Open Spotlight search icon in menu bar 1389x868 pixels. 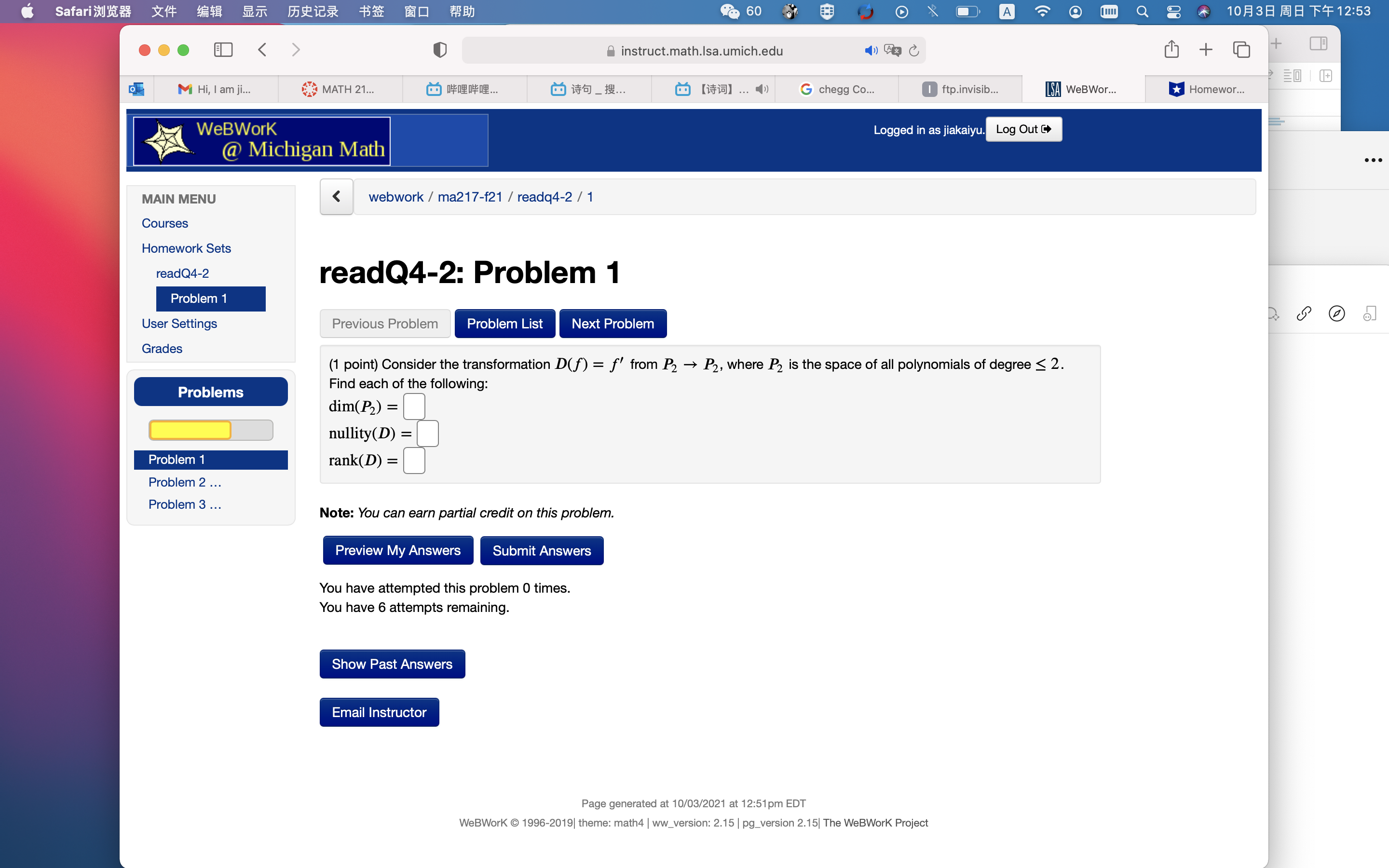(x=1142, y=12)
